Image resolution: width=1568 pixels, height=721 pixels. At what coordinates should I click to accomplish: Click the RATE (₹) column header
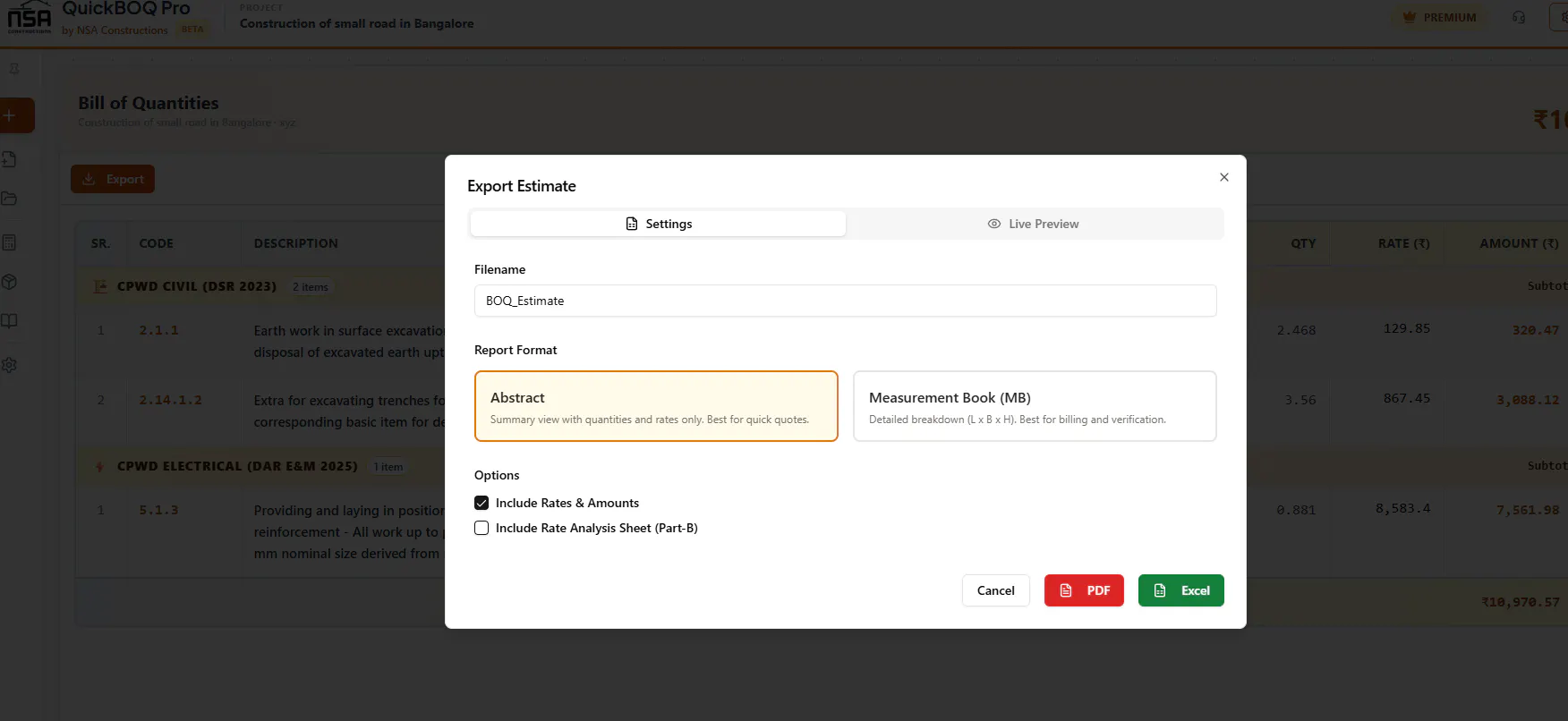[1404, 243]
